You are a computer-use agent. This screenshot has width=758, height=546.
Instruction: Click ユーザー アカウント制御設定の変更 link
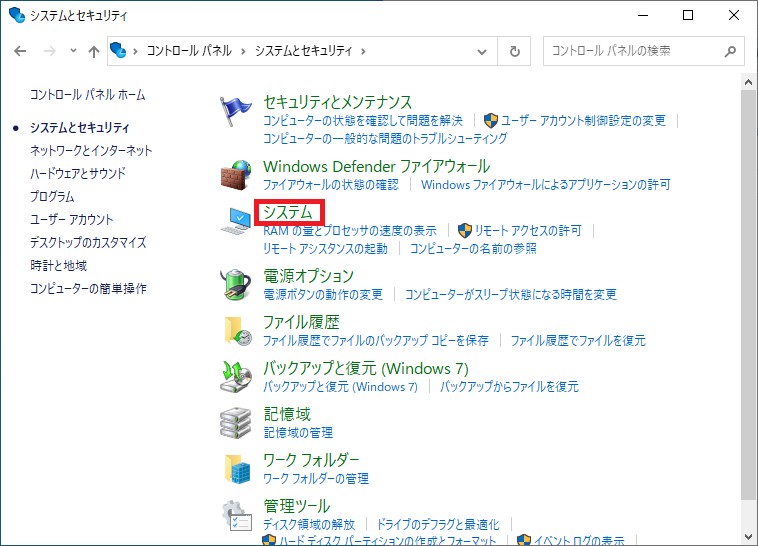[583, 120]
